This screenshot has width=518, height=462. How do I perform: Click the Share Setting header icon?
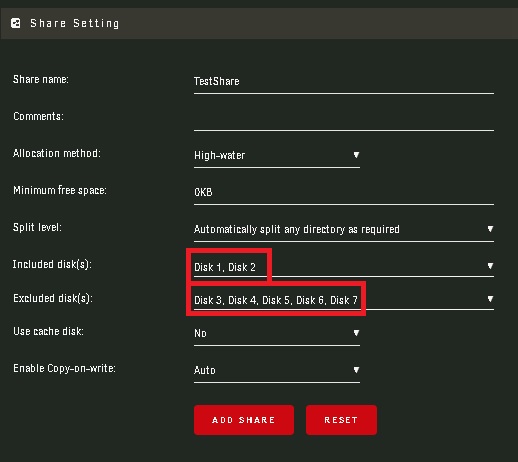(x=16, y=23)
